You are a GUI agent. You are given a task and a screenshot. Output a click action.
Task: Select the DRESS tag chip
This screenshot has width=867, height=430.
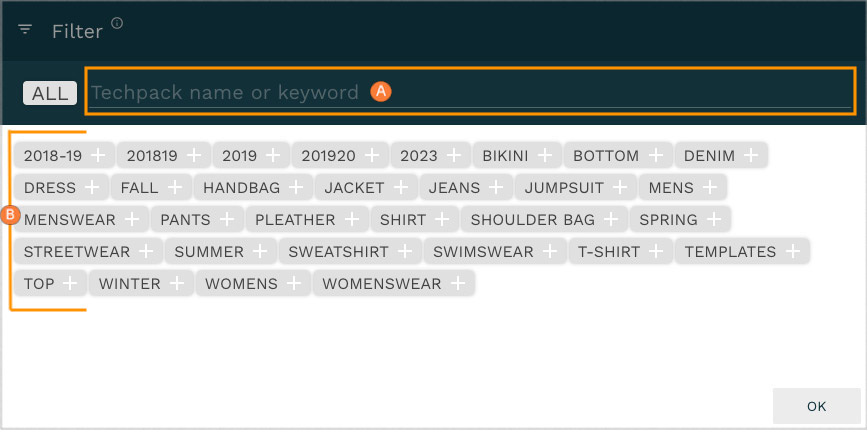click(x=49, y=188)
